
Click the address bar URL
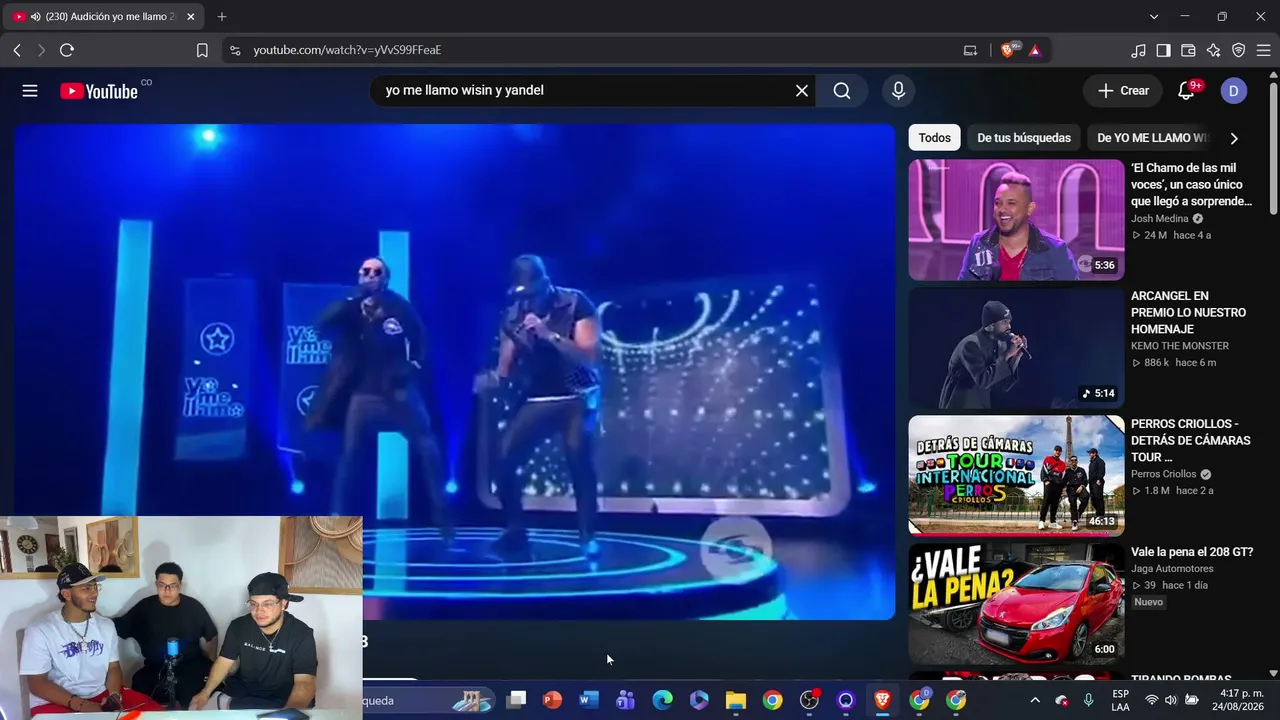[347, 50]
